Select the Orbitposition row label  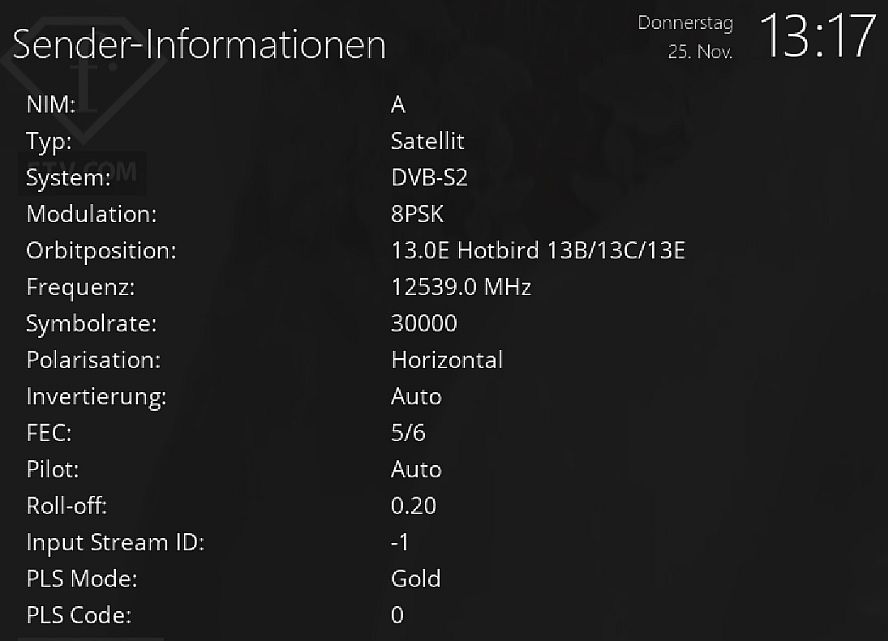coord(101,251)
